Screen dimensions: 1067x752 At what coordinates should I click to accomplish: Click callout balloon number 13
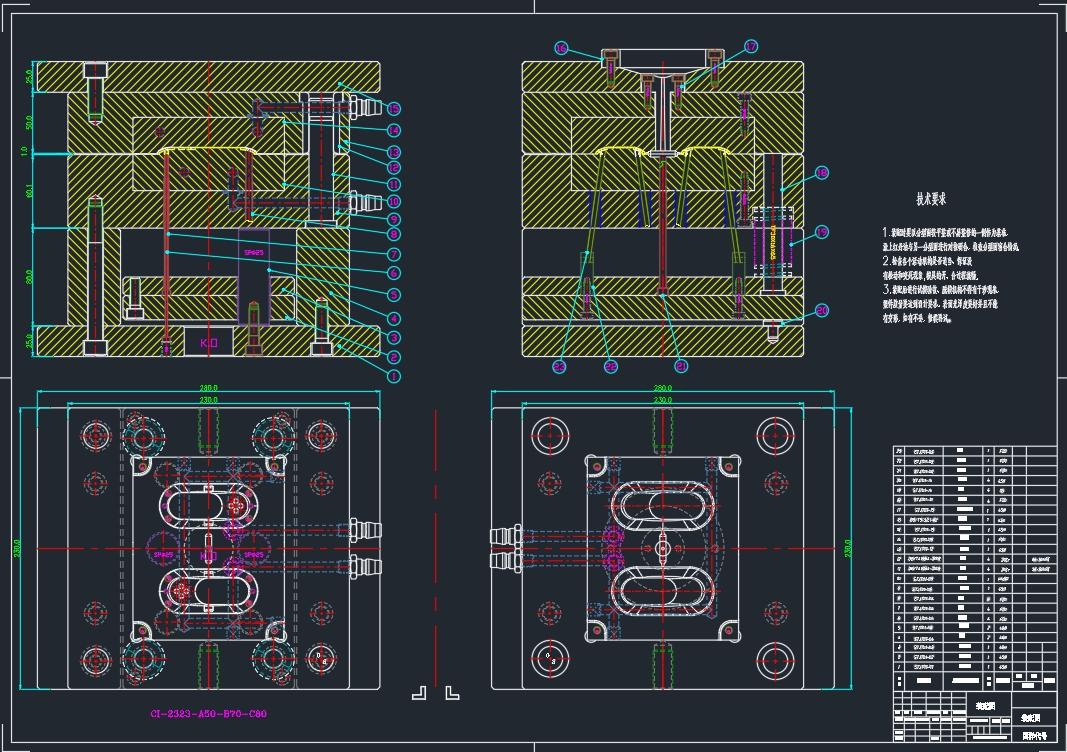pos(393,152)
